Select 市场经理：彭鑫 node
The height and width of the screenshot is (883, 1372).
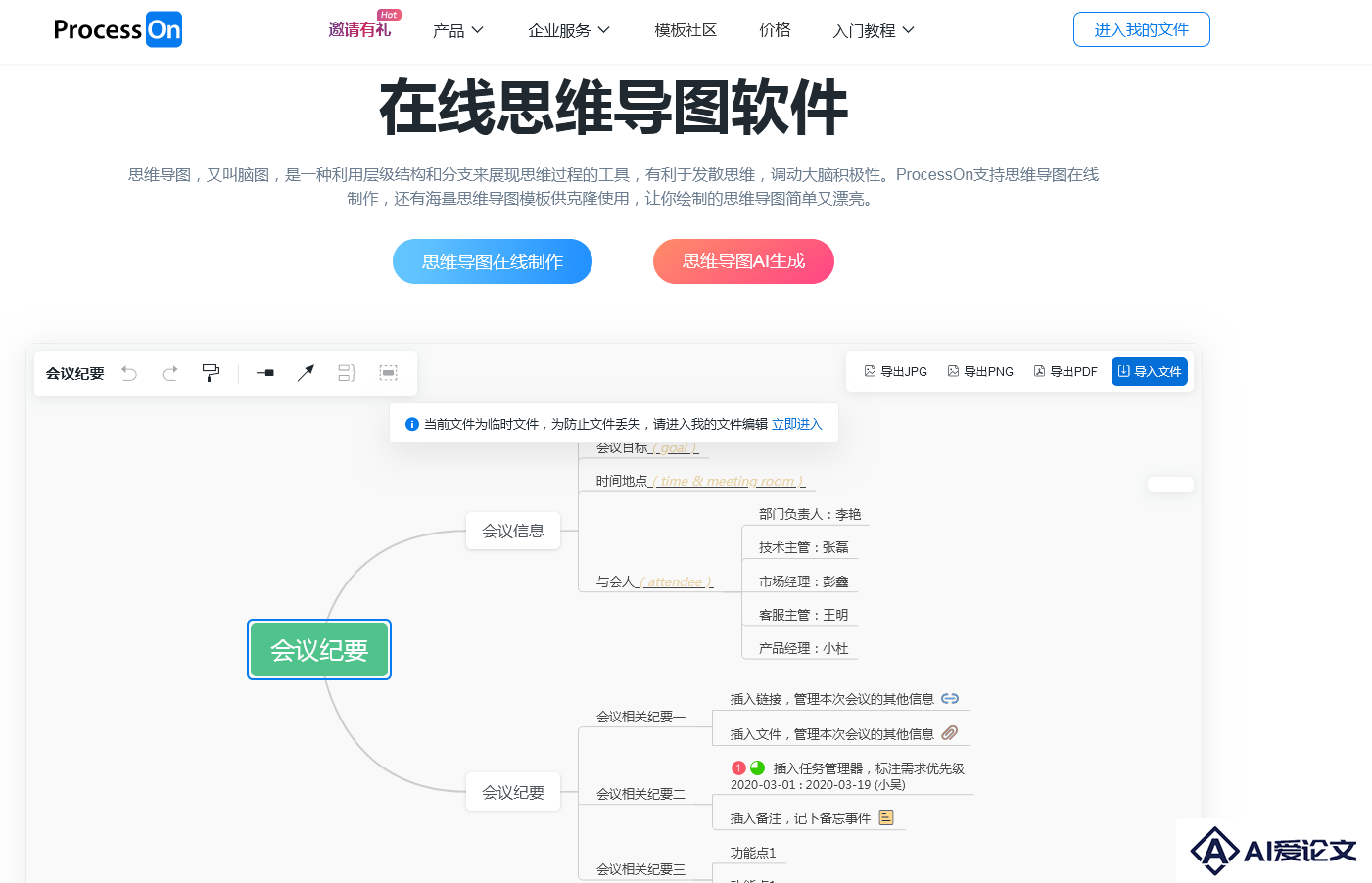[804, 581]
